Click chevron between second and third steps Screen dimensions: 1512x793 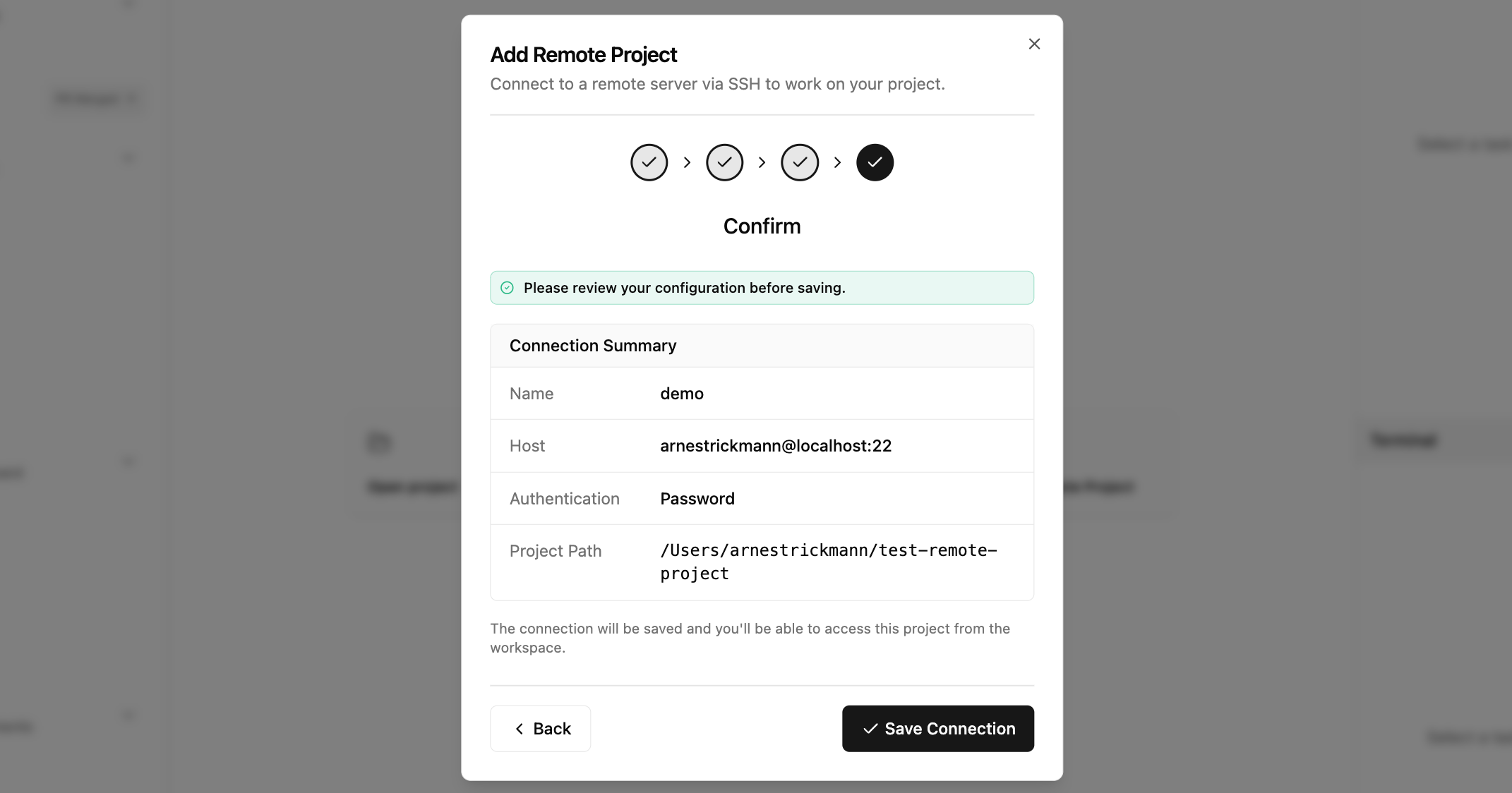tap(762, 162)
